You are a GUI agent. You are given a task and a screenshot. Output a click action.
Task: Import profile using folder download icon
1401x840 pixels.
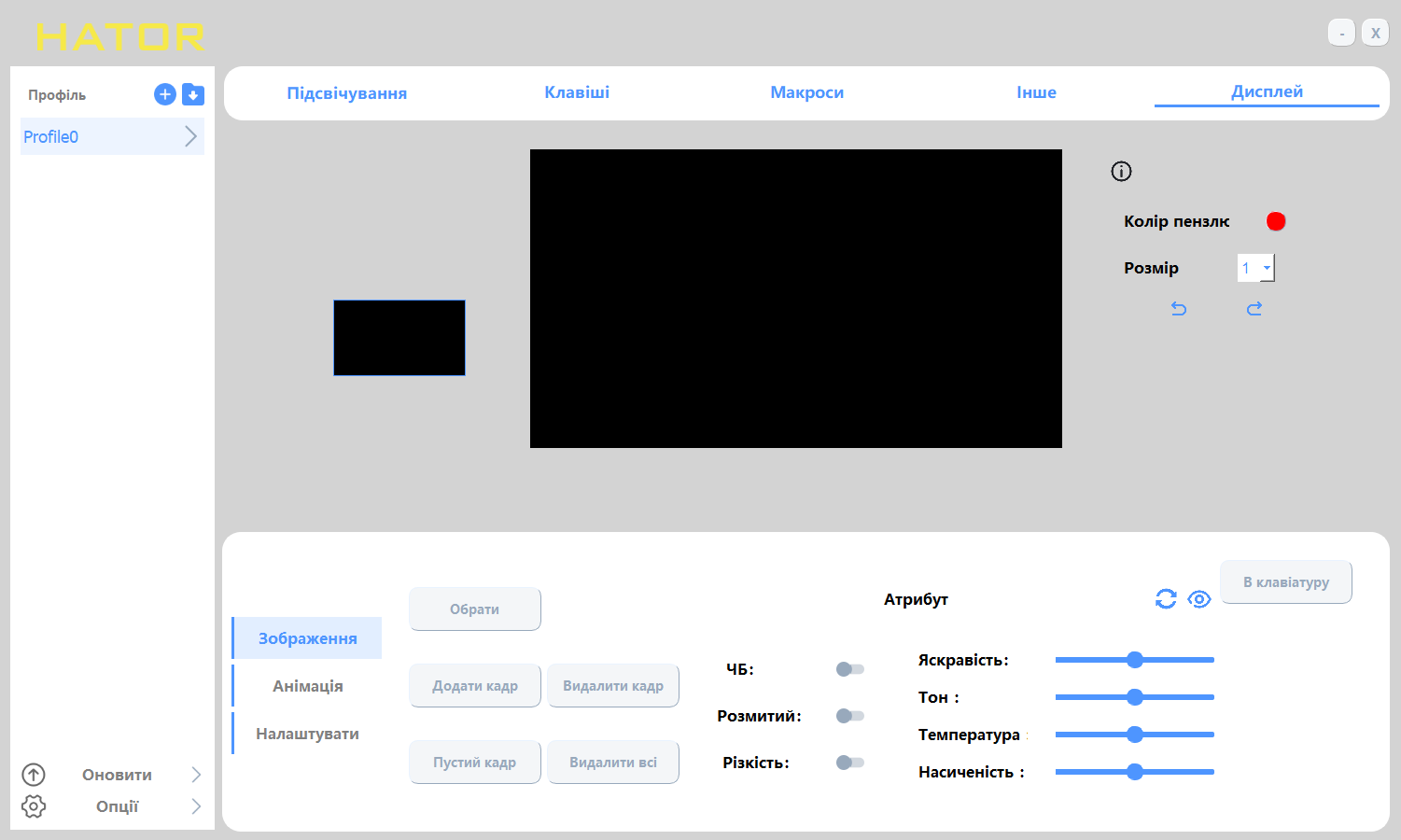pos(193,94)
